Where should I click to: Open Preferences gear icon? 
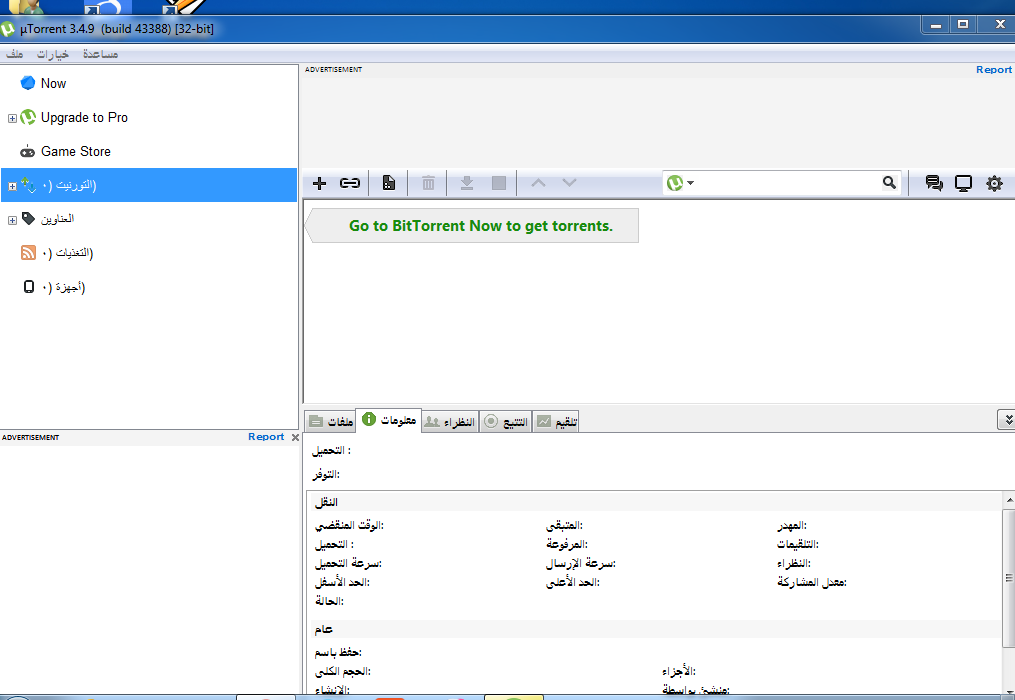click(994, 183)
